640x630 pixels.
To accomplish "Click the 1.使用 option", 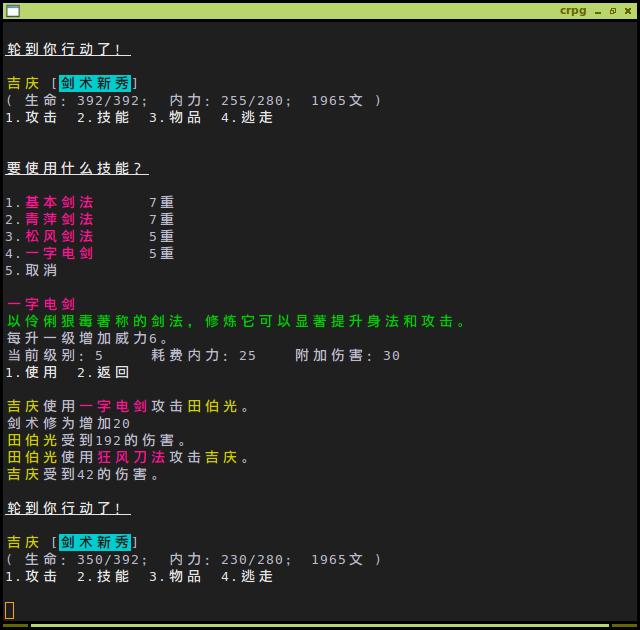I will pyautogui.click(x=31, y=372).
